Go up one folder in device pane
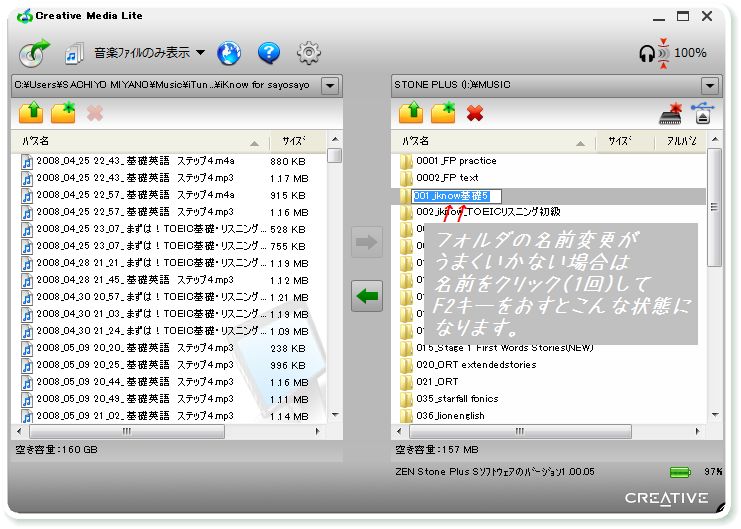741x529 pixels. tap(411, 113)
